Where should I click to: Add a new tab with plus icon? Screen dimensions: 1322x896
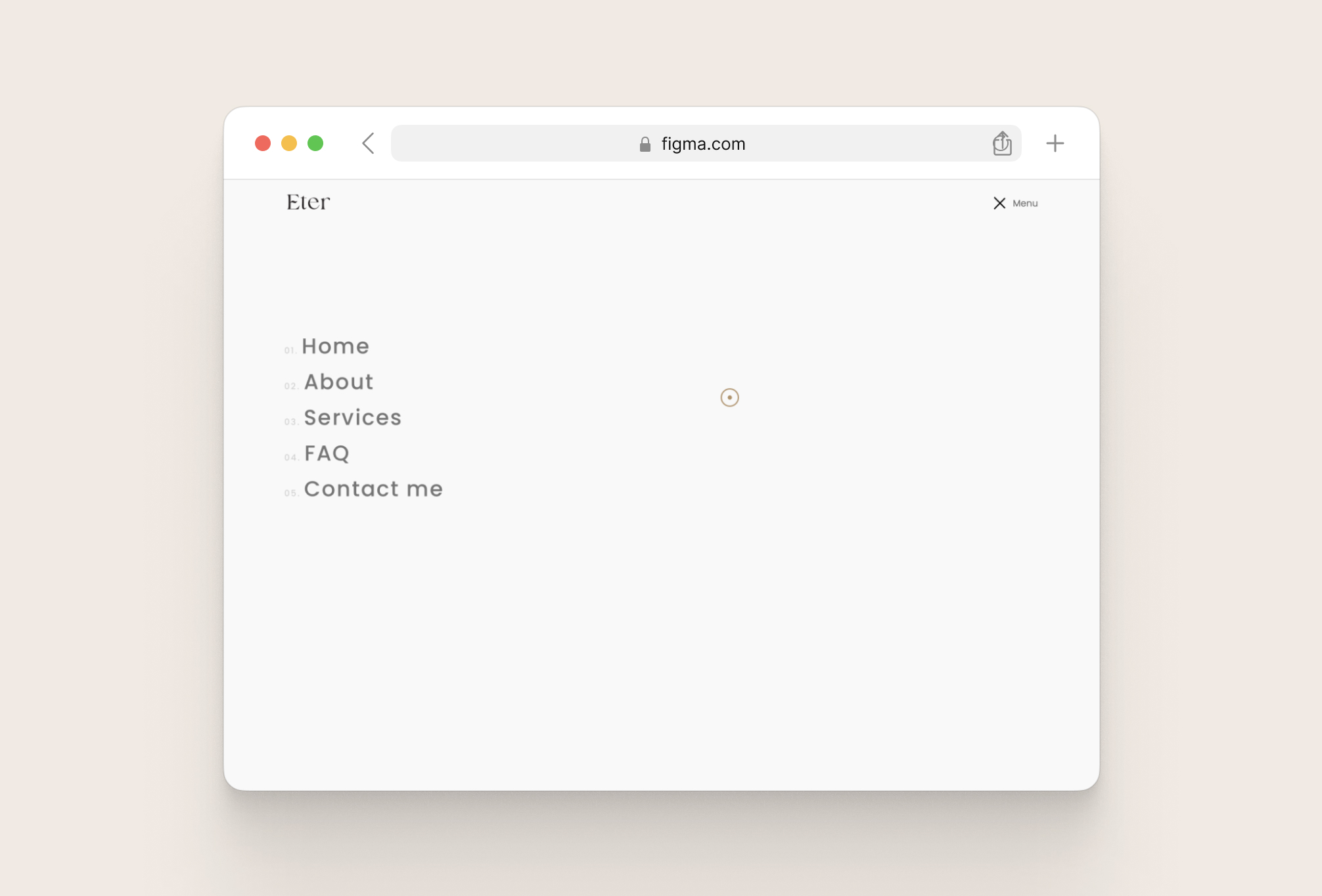[x=1055, y=143]
